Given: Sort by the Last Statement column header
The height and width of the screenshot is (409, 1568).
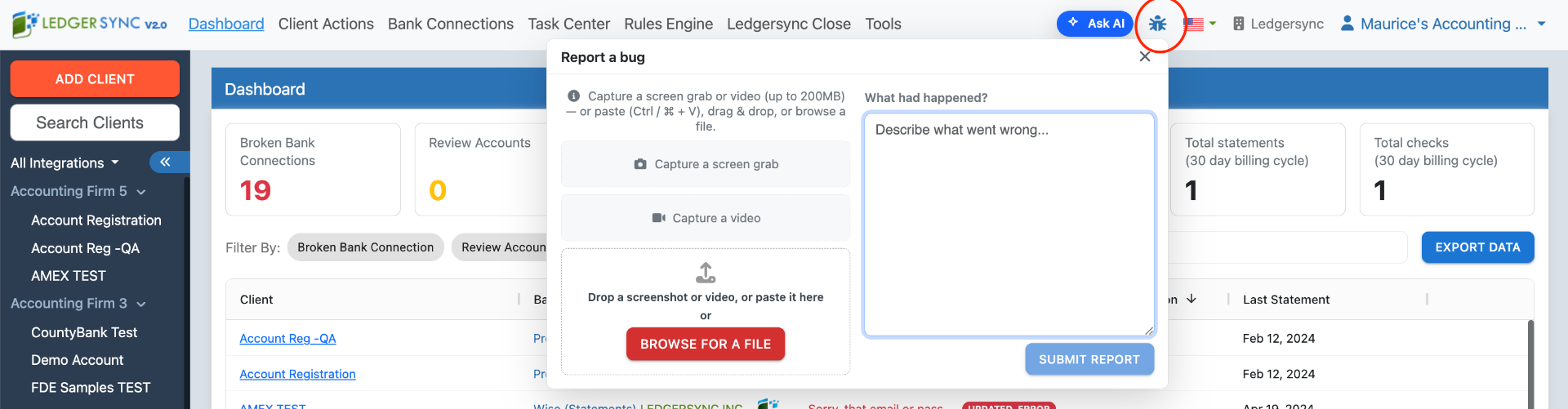Looking at the screenshot, I should click(x=1286, y=300).
